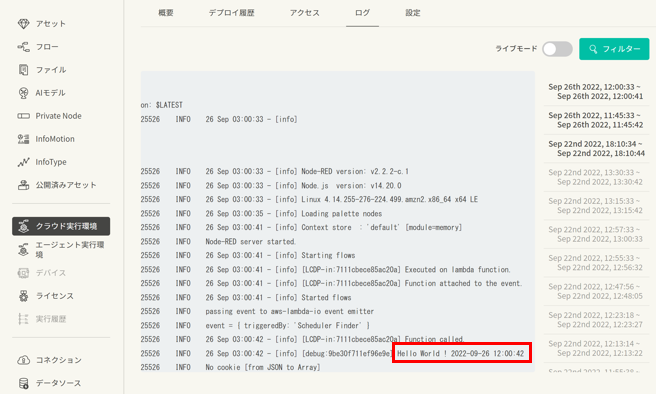
Task: Click the diamond icon beside アセット
Action: tap(23, 24)
